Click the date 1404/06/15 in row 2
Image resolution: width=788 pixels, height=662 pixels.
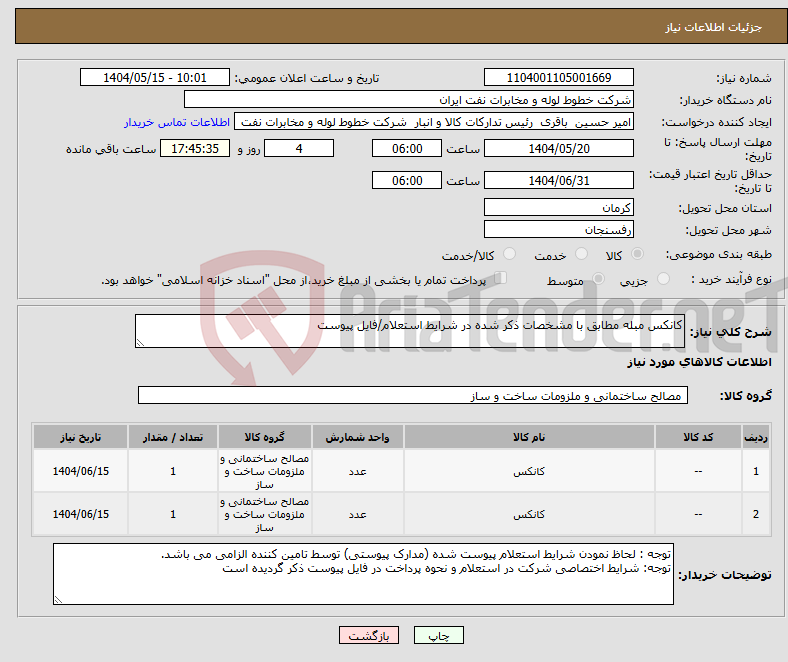pyautogui.click(x=80, y=514)
